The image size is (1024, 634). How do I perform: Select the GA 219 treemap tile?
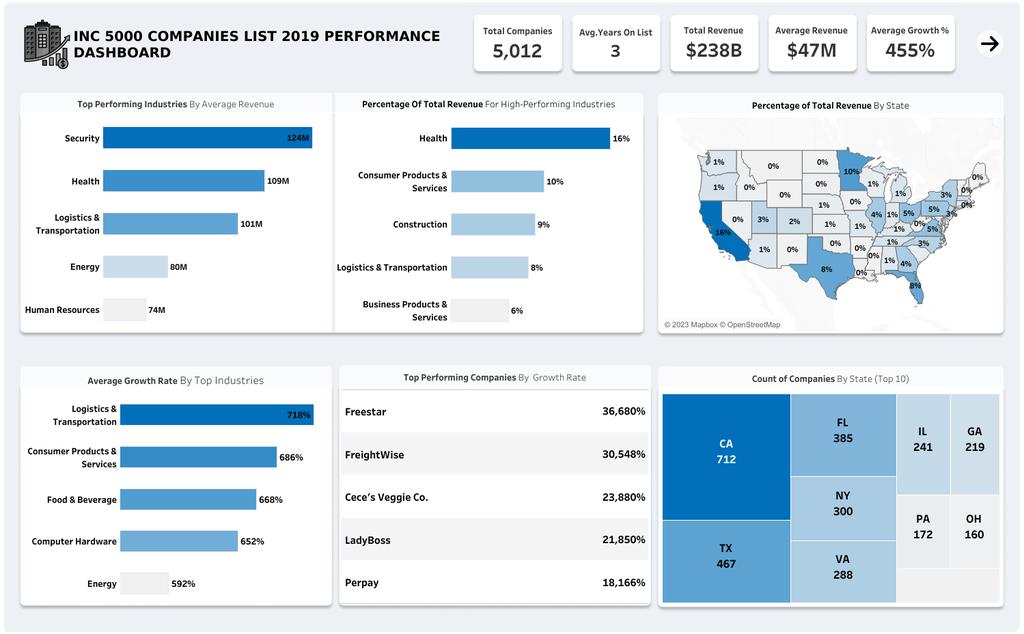coord(974,444)
